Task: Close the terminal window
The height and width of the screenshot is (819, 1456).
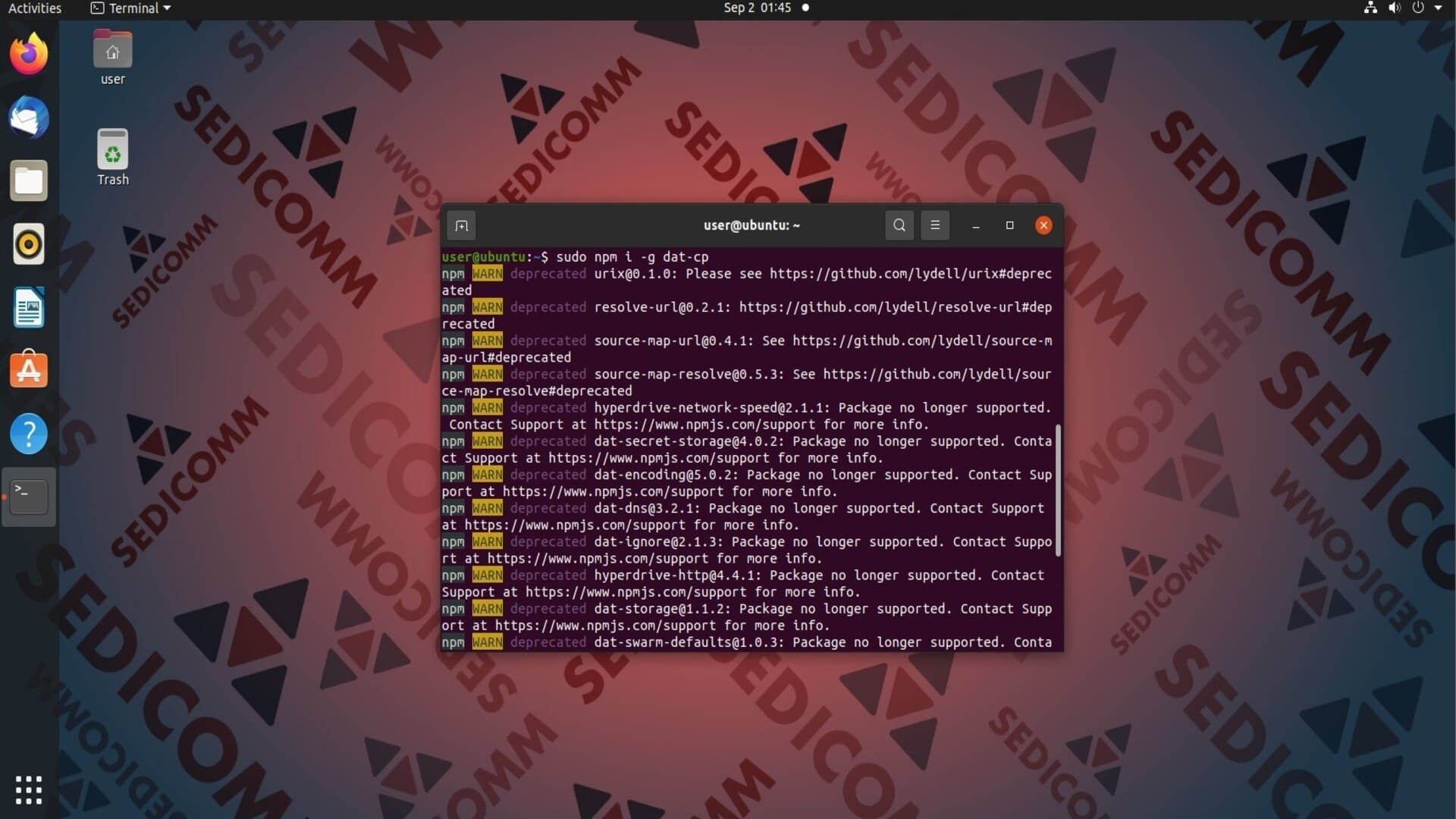Action: [1043, 225]
